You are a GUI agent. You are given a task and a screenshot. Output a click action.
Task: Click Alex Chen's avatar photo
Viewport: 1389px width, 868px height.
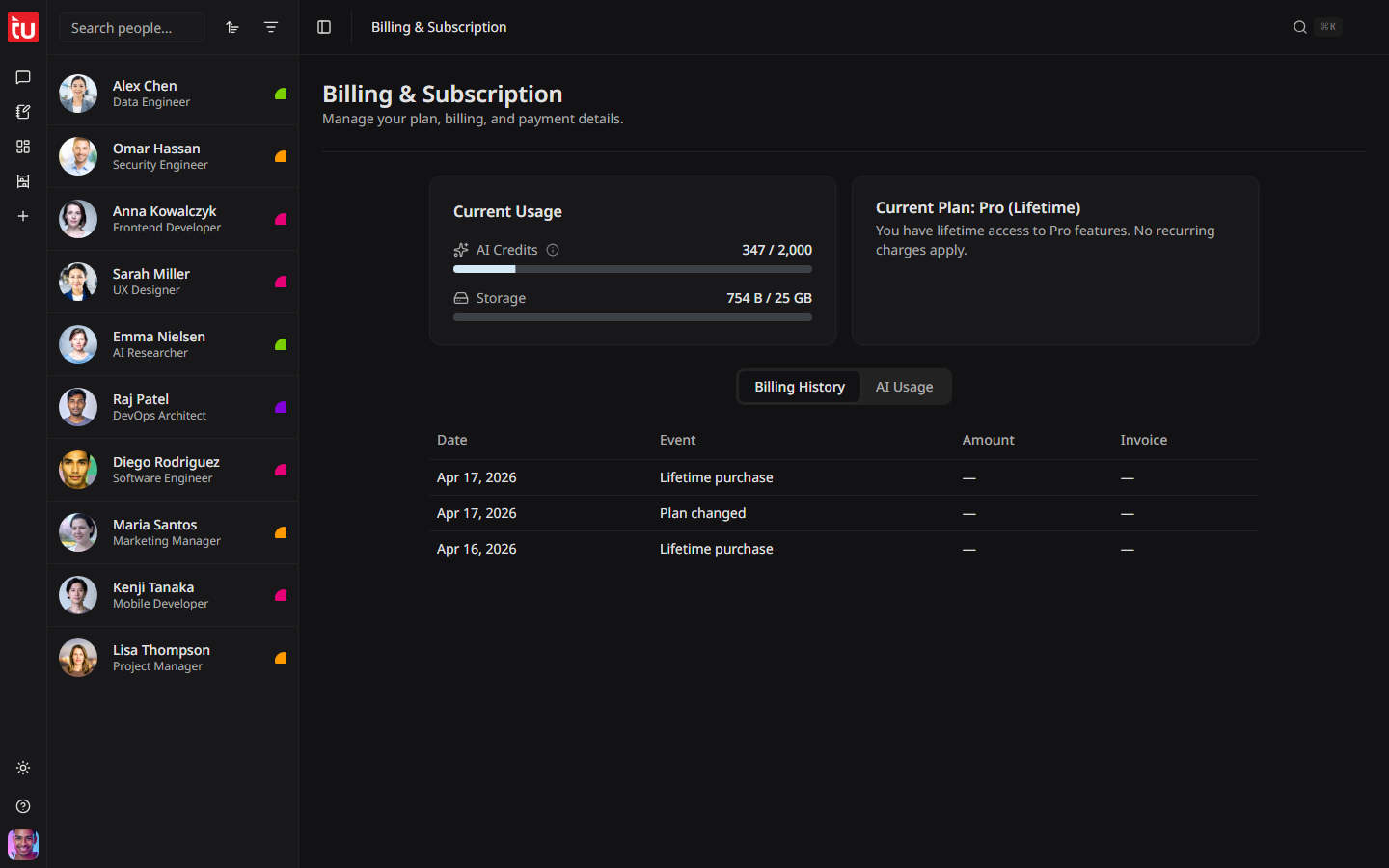coord(78,94)
